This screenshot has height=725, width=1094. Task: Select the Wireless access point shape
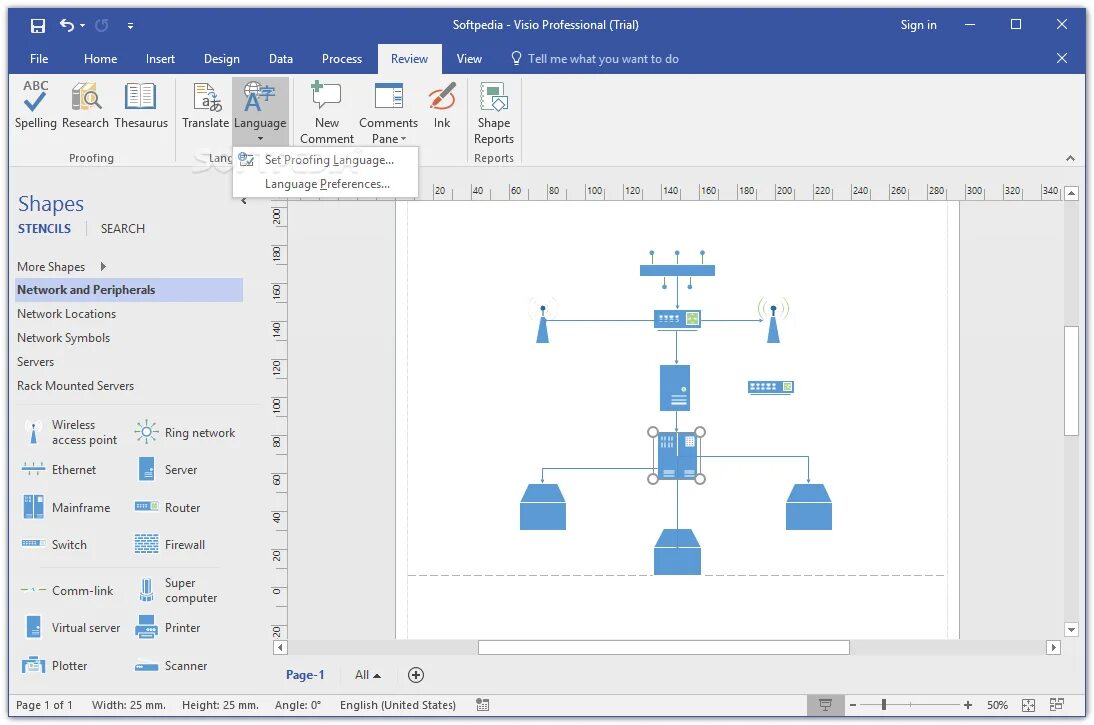tap(69, 433)
